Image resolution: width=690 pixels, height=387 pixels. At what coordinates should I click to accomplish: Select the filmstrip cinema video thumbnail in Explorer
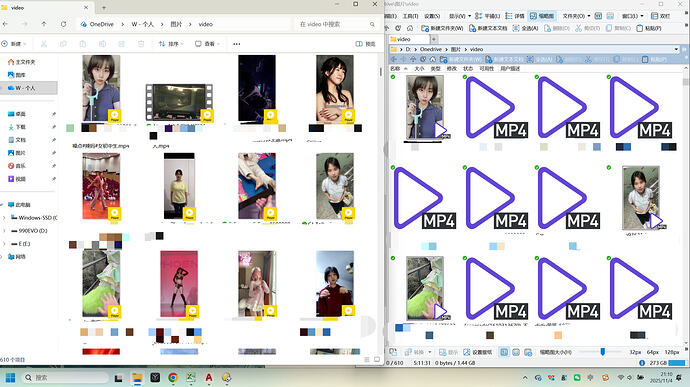click(x=179, y=103)
